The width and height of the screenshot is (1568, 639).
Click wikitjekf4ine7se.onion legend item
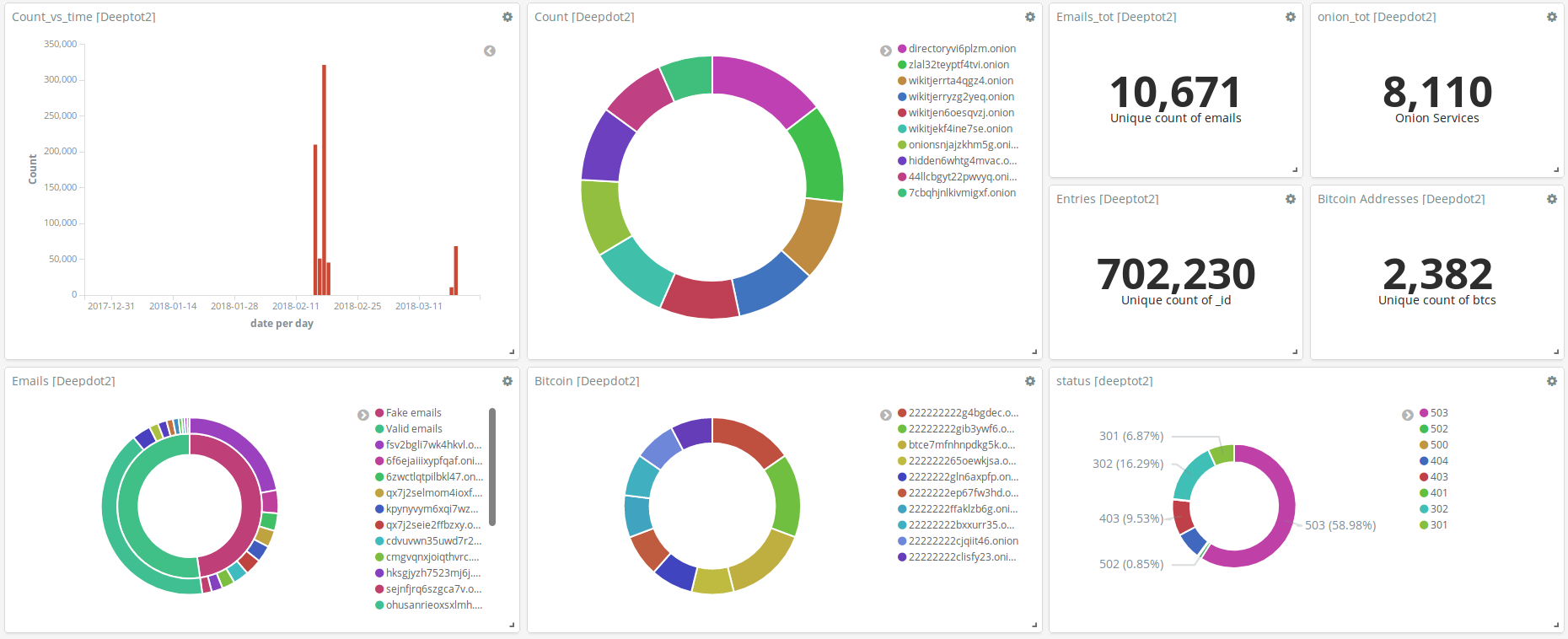click(955, 129)
